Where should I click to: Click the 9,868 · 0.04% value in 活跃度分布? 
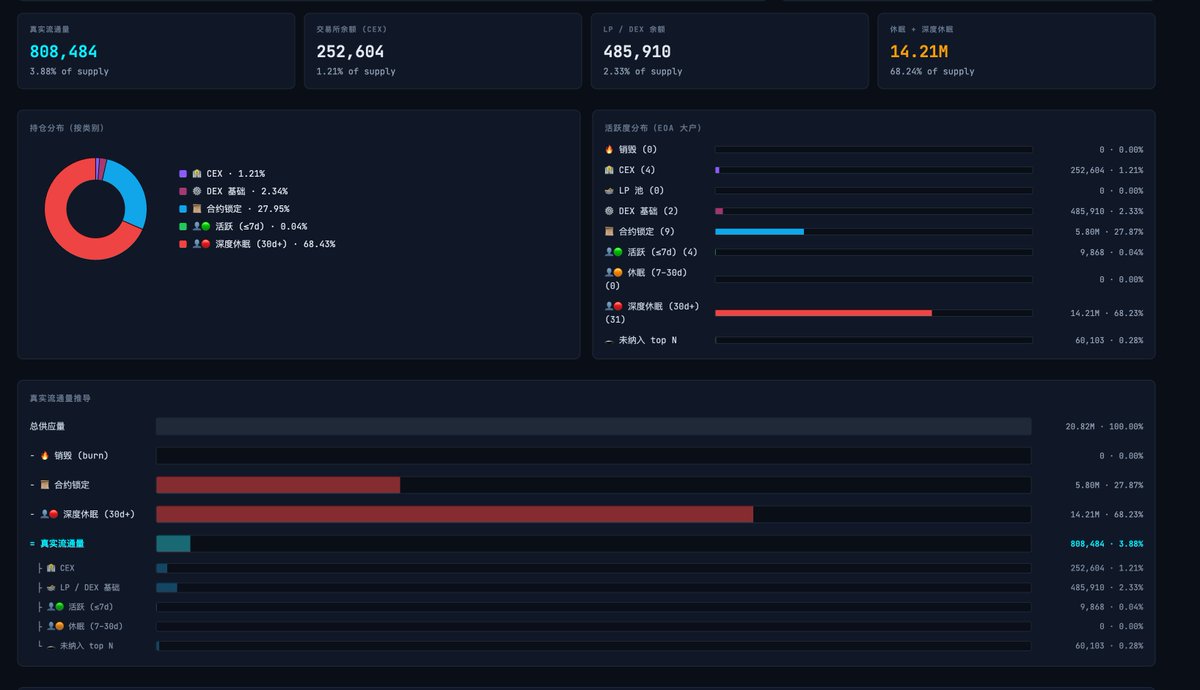1111,252
